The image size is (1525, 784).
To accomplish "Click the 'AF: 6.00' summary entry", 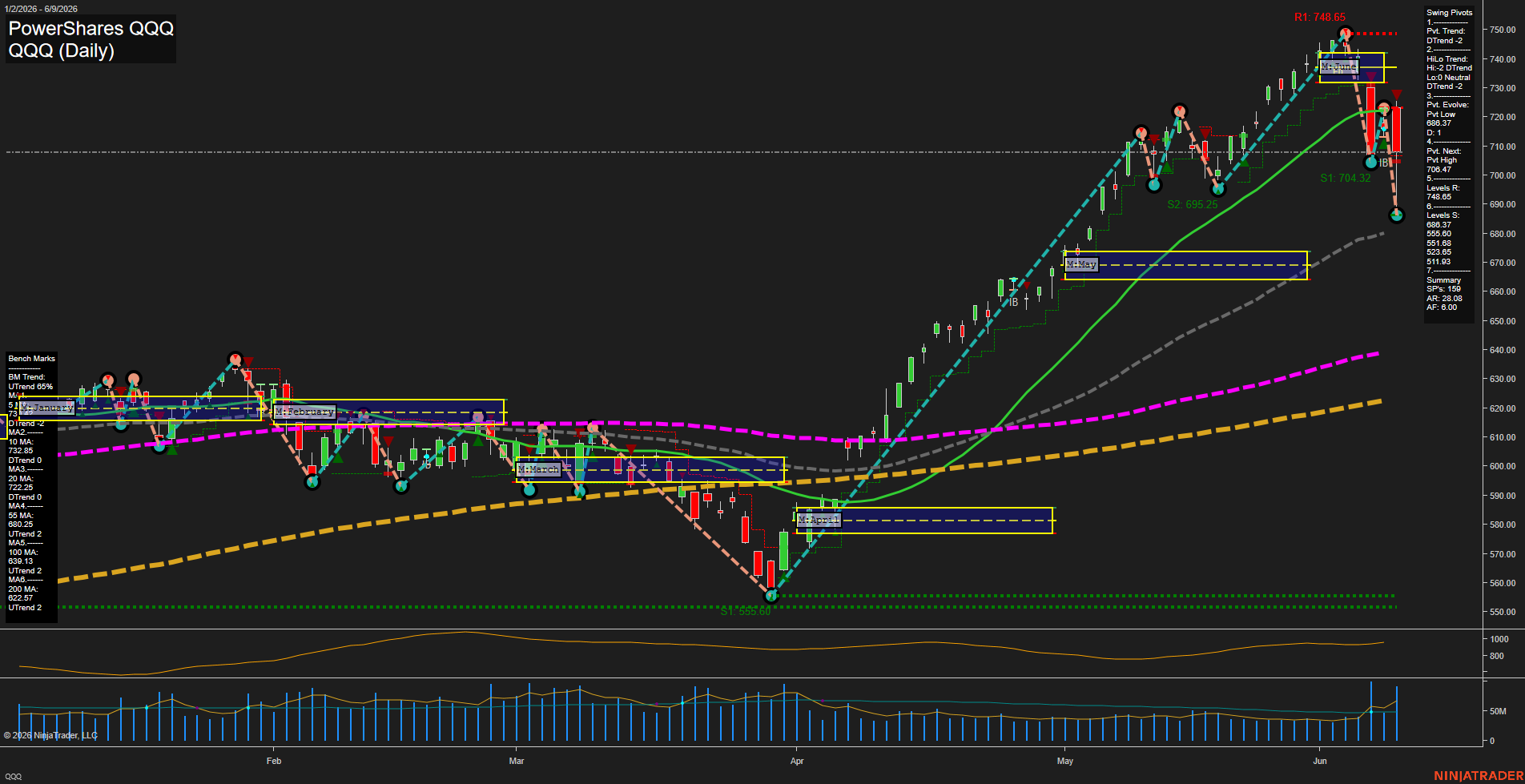I will coord(1442,308).
